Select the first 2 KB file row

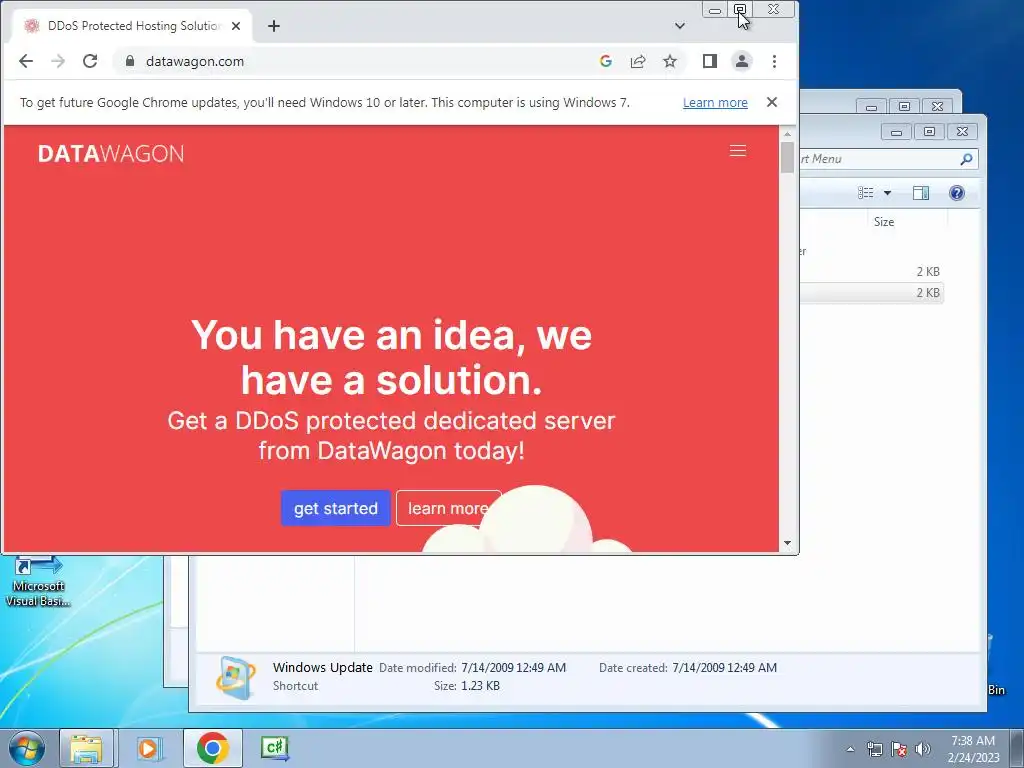point(871,272)
